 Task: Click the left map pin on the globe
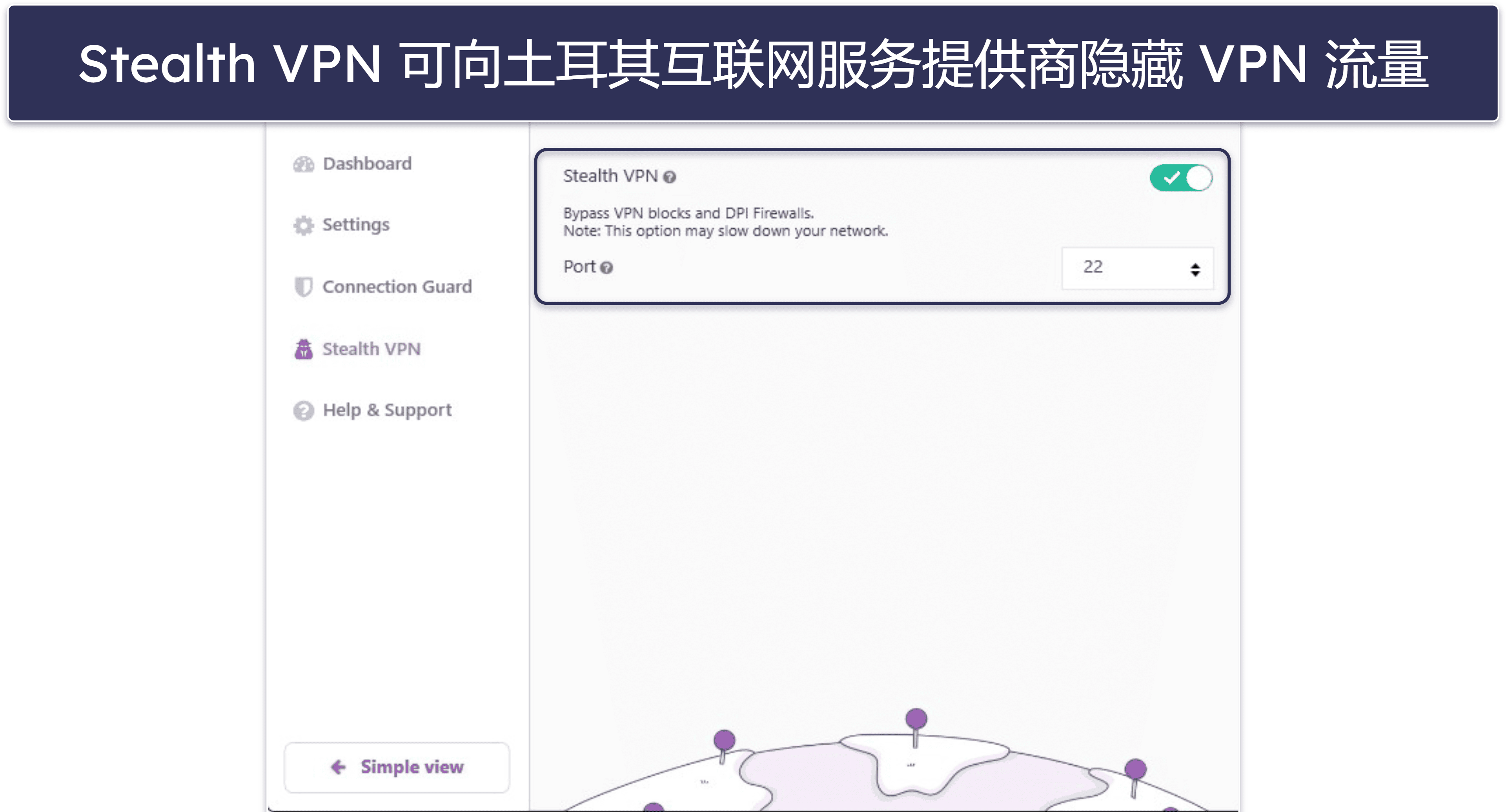[x=724, y=746]
